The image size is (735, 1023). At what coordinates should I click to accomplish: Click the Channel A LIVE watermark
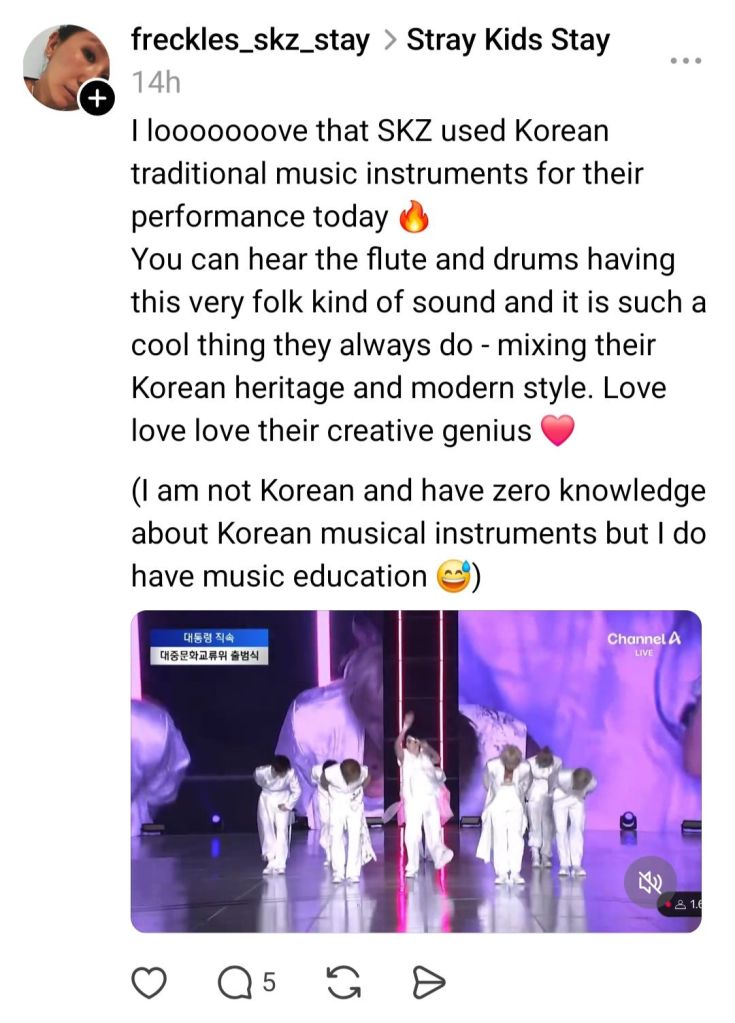644,642
